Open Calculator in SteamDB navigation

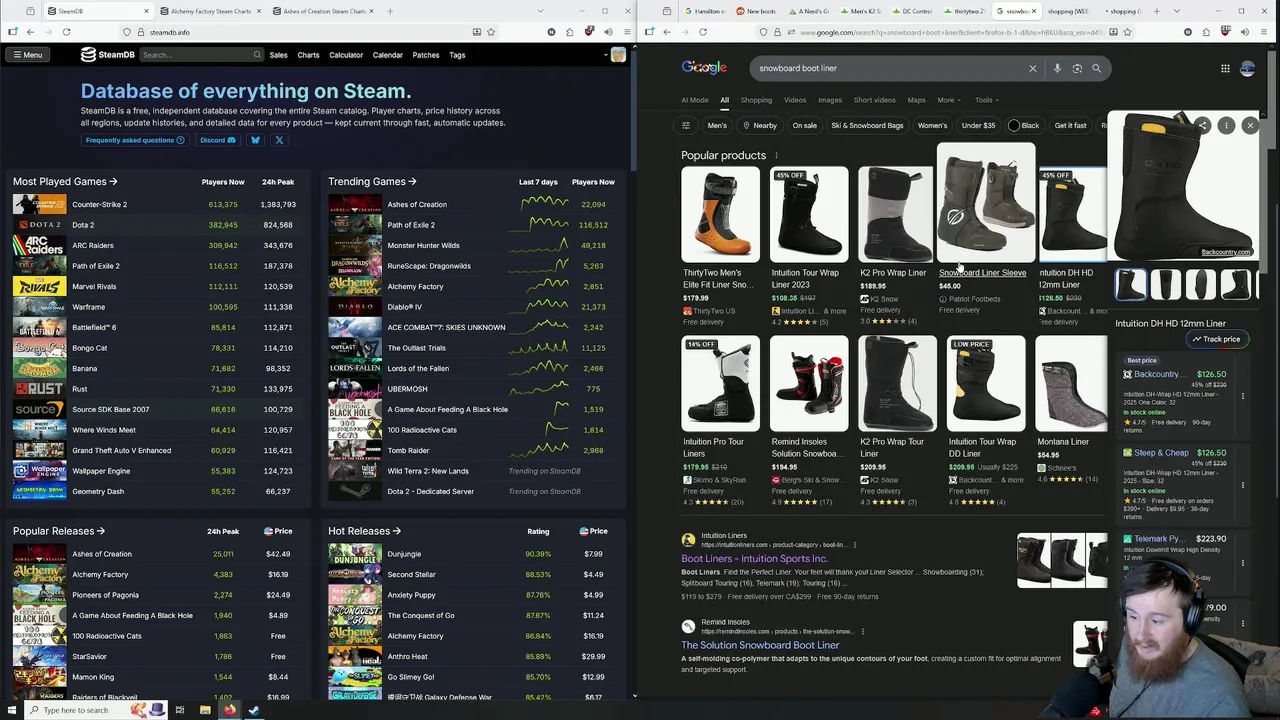[346, 55]
